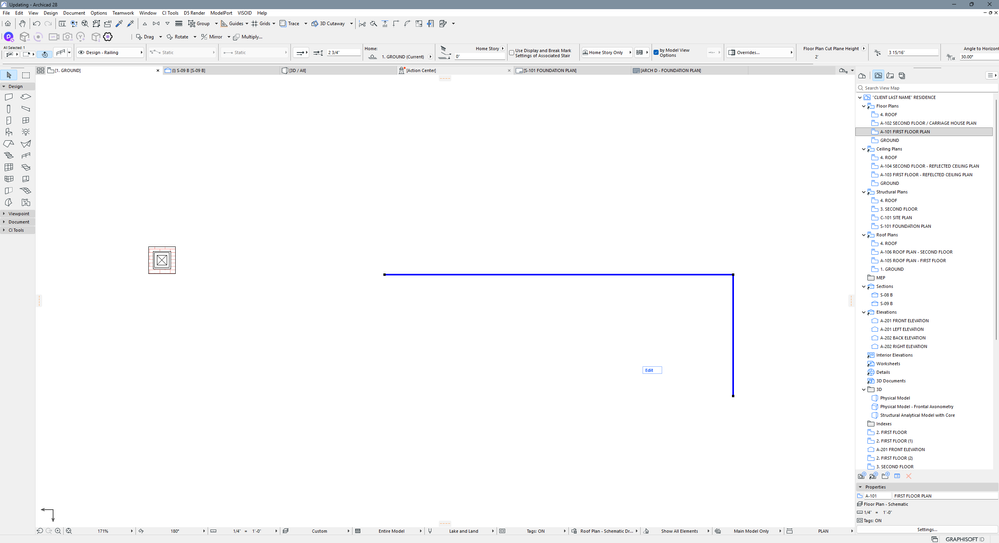This screenshot has width=999, height=543.
Task: Open the File menu
Action: [6, 13]
